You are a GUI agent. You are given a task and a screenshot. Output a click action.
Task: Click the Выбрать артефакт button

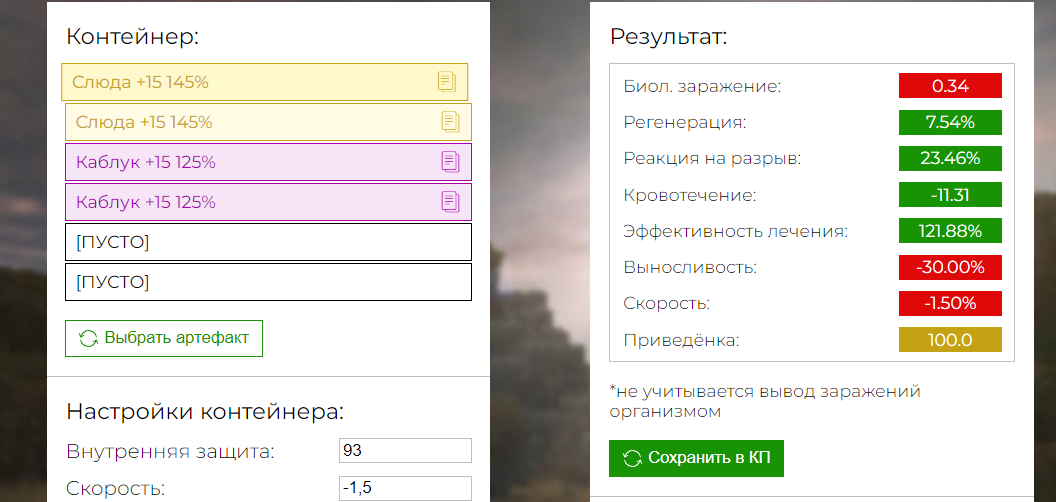point(164,338)
